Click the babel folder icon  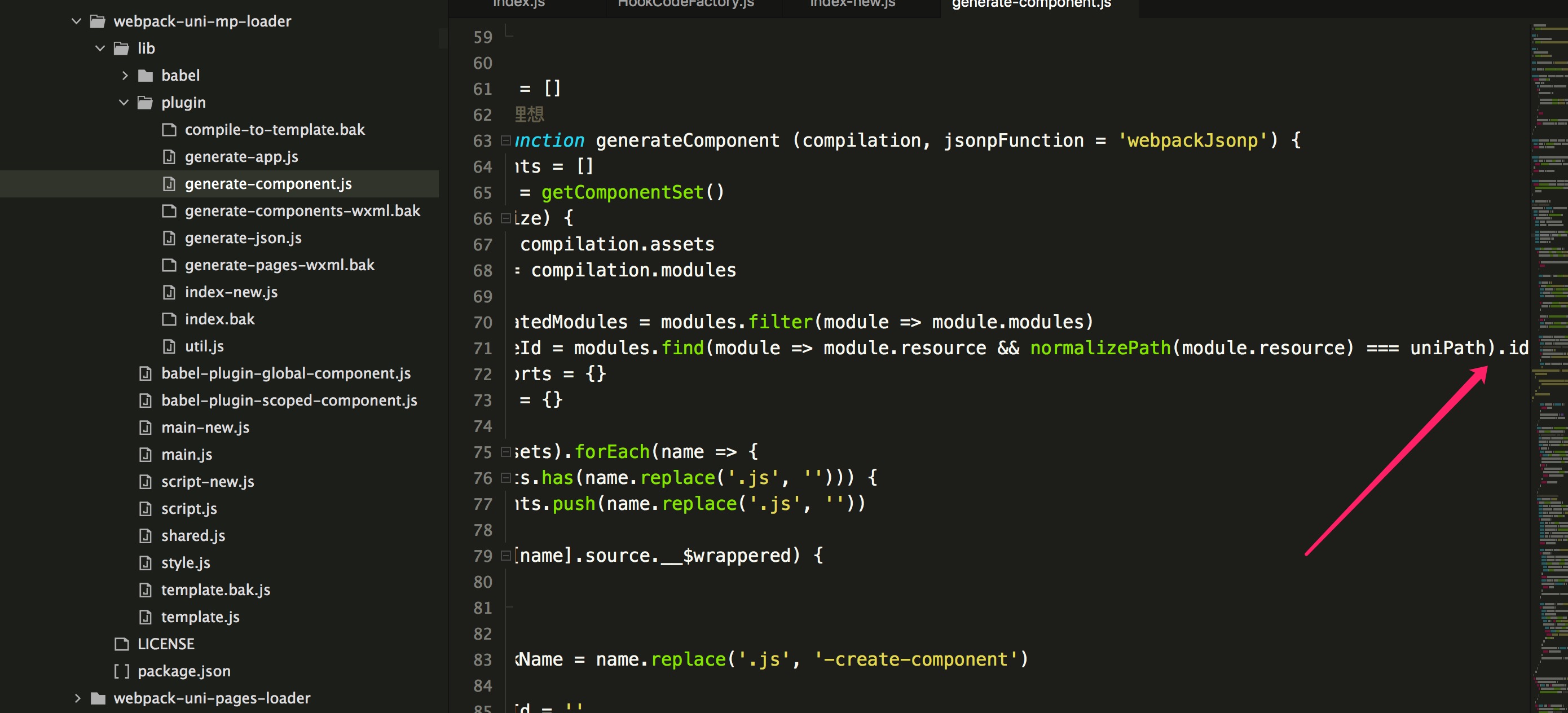[145, 76]
